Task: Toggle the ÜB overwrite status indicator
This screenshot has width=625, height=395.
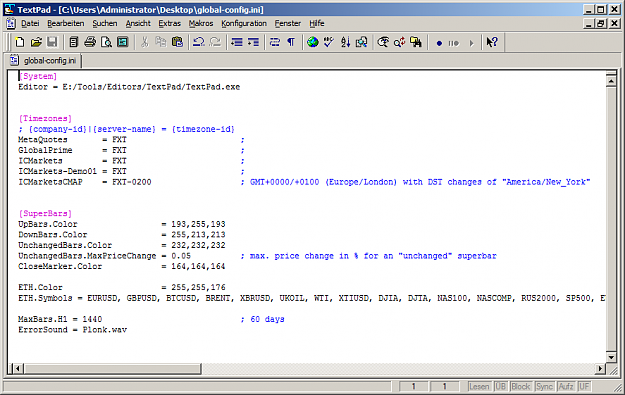Action: (x=500, y=386)
